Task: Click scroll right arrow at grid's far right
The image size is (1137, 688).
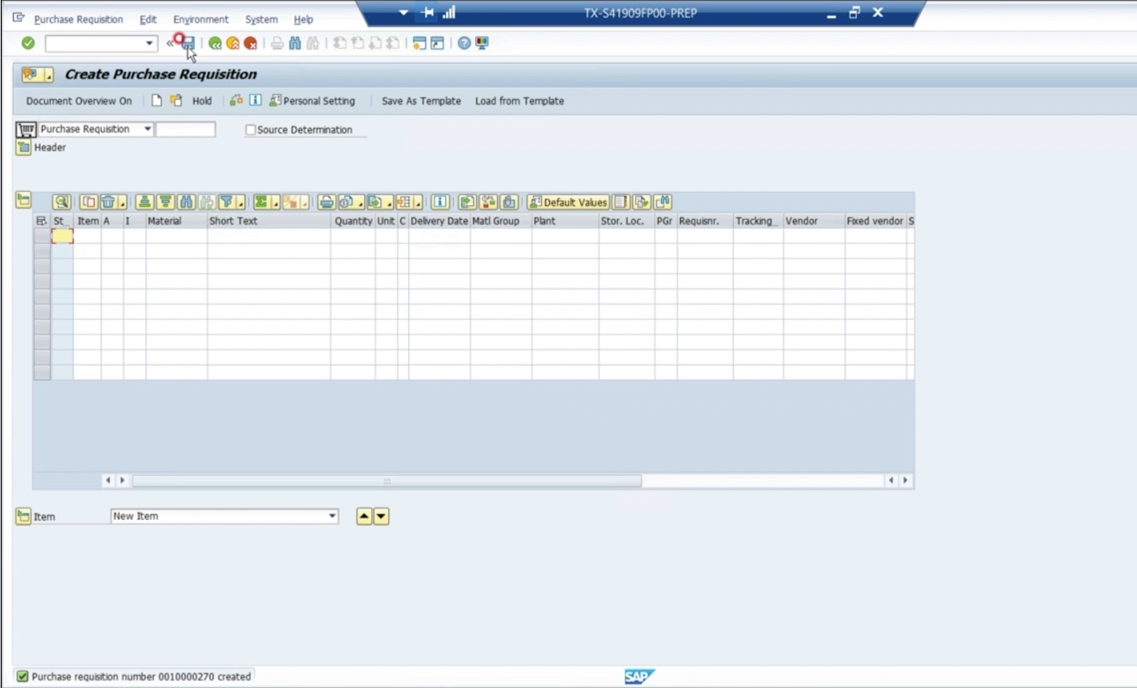Action: [x=905, y=481]
